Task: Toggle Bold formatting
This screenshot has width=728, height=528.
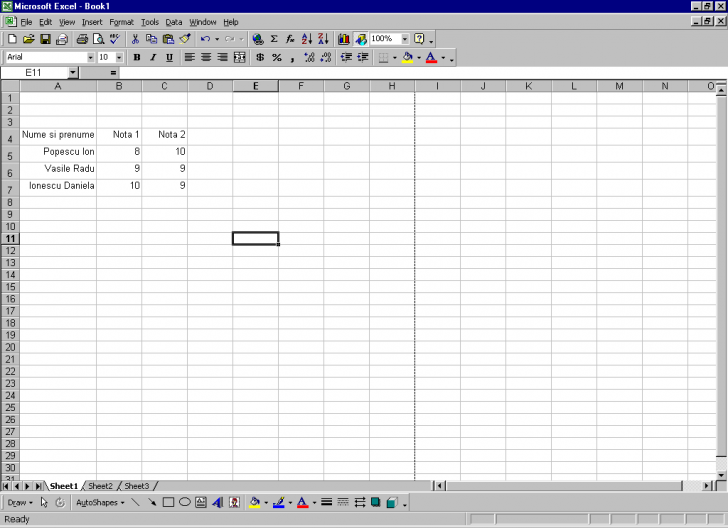Action: click(x=137, y=58)
